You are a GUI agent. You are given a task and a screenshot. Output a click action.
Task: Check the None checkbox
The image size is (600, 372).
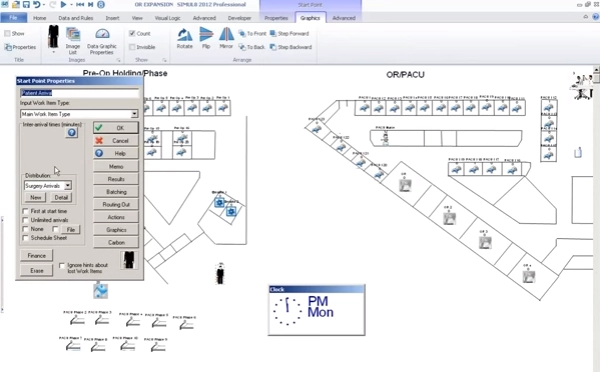26,229
